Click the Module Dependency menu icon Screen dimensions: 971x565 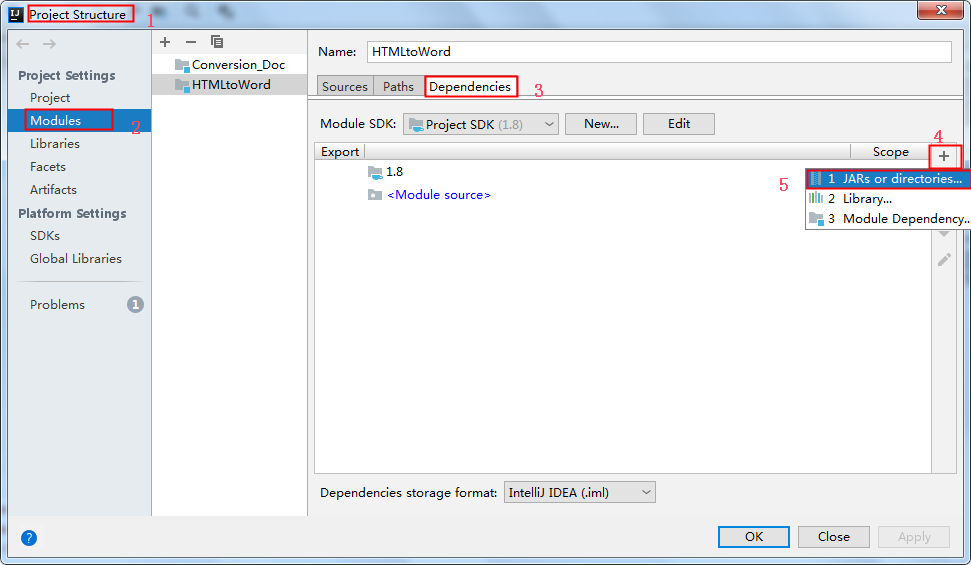[816, 219]
